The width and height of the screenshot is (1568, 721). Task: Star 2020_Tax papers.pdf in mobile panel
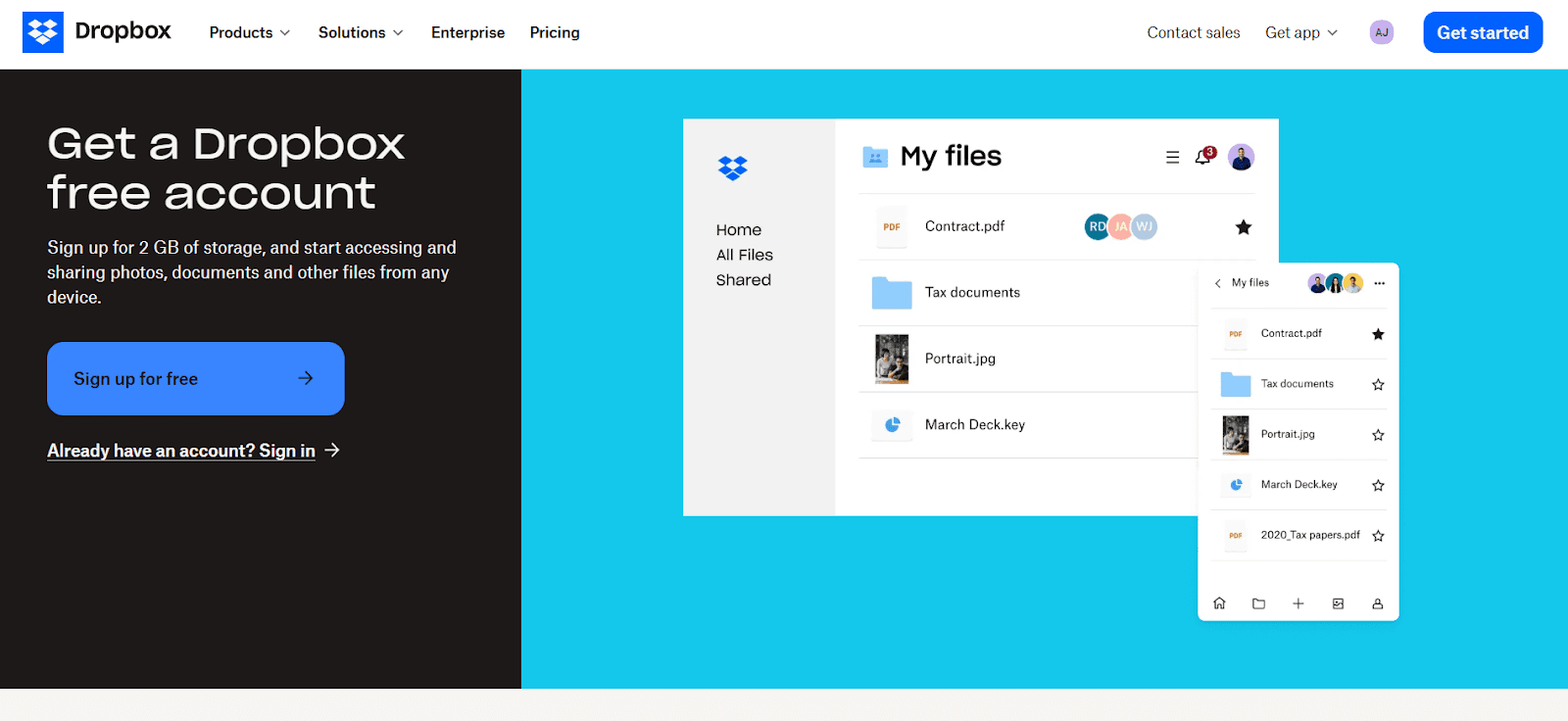[x=1378, y=536]
